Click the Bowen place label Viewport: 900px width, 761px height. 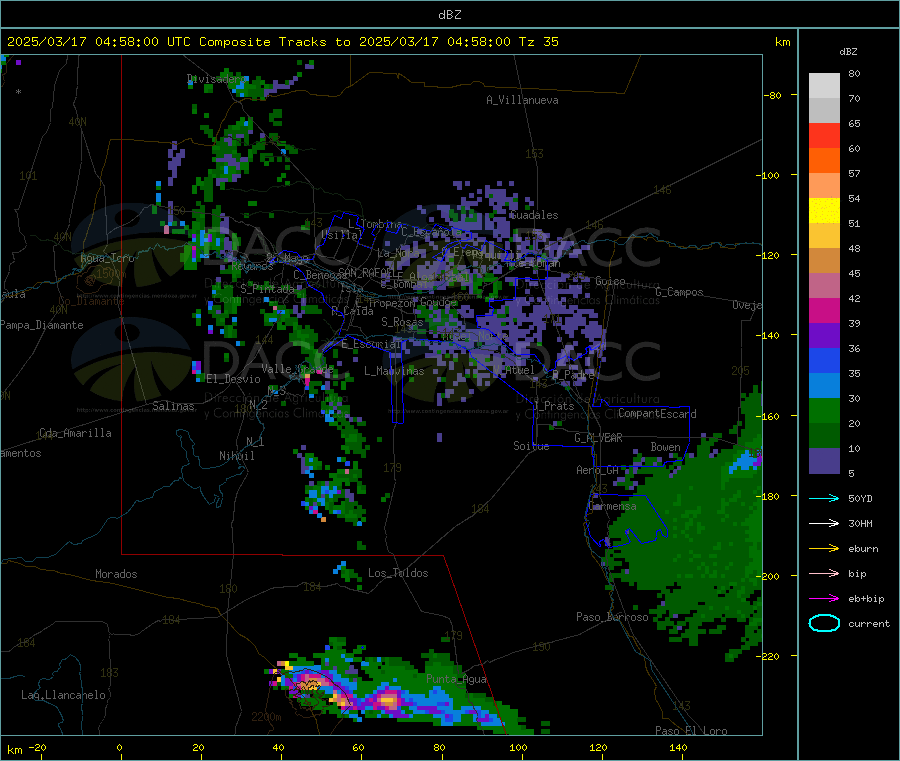click(665, 447)
